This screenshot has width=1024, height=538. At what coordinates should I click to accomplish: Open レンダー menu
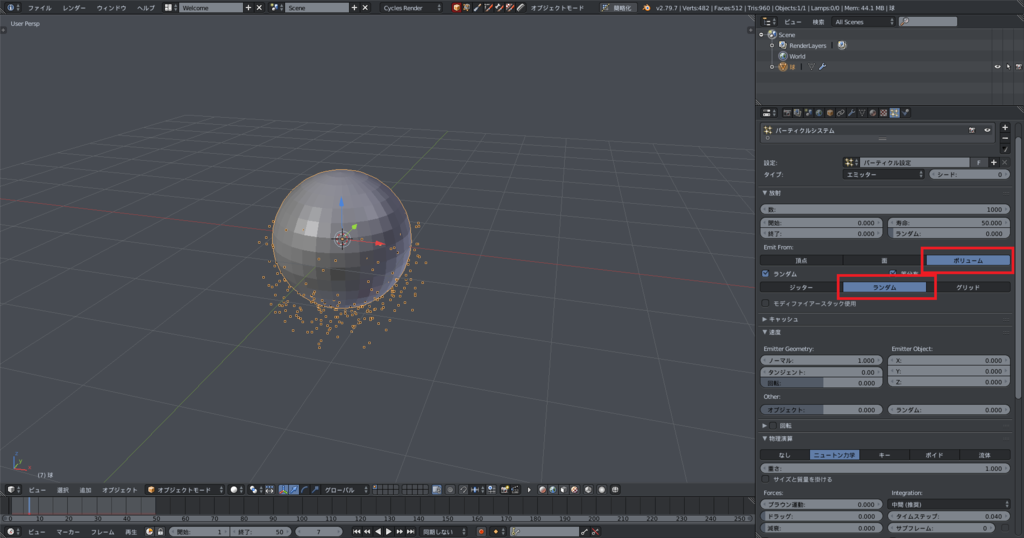74,8
